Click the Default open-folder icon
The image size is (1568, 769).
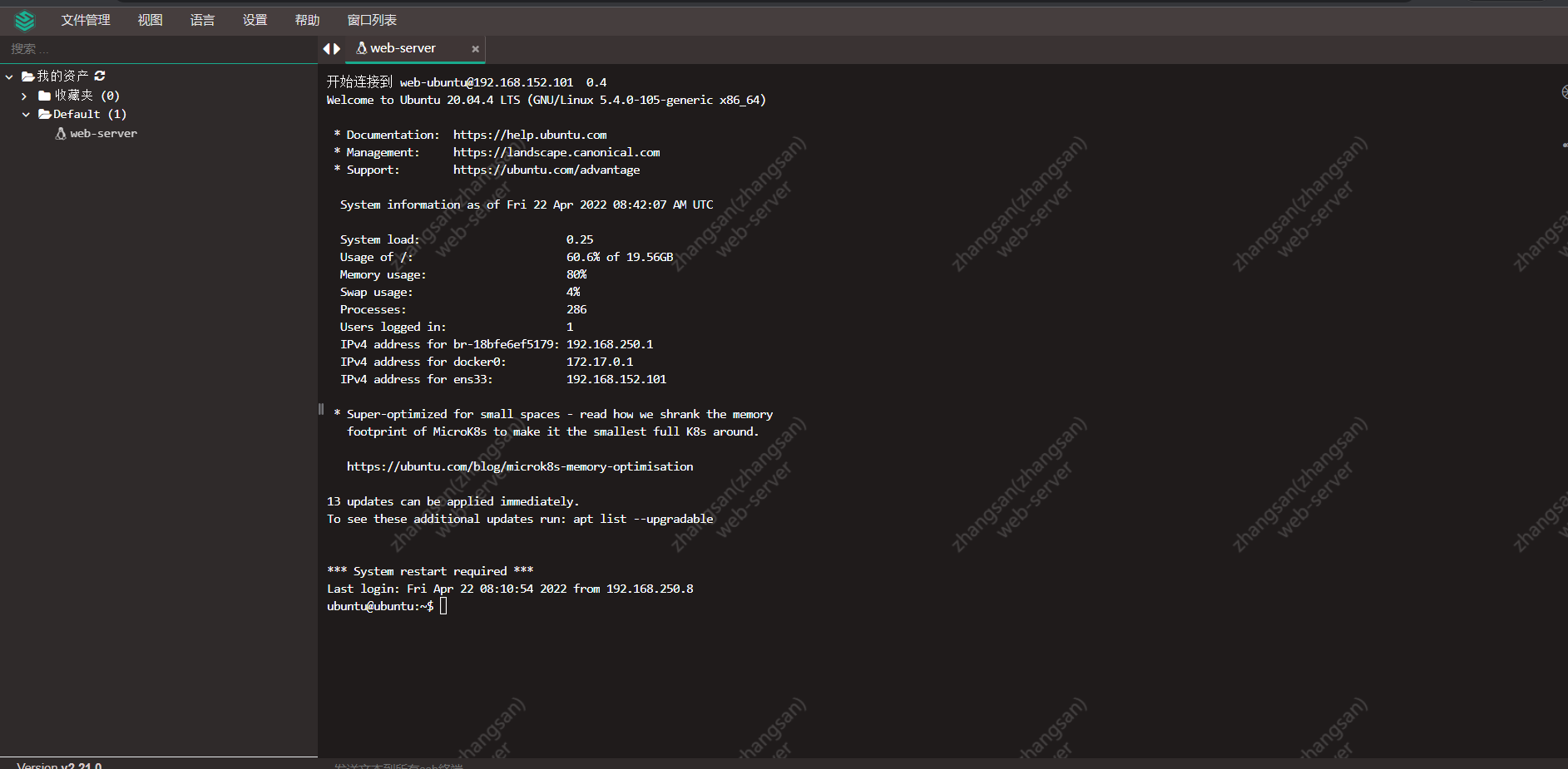click(x=45, y=114)
